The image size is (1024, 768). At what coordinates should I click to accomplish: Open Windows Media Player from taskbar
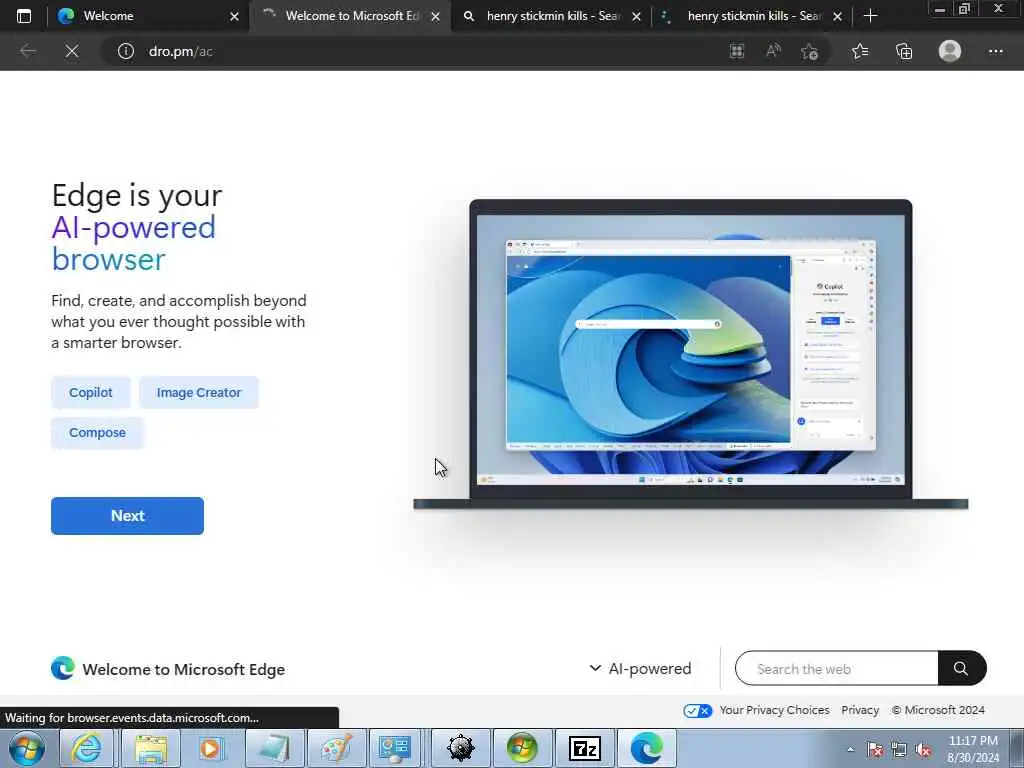(211, 748)
